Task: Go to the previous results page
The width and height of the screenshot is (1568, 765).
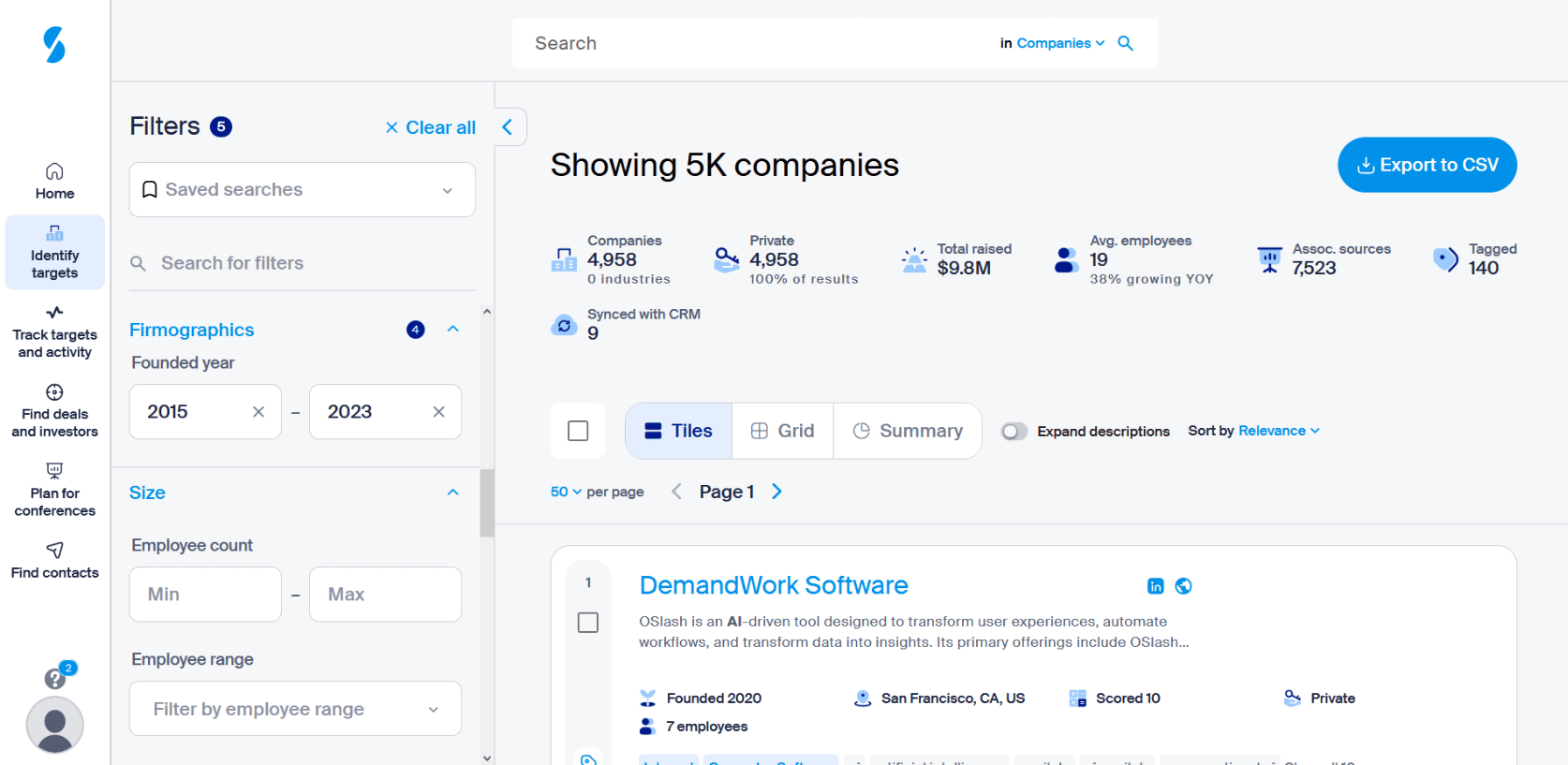Action: 676,492
